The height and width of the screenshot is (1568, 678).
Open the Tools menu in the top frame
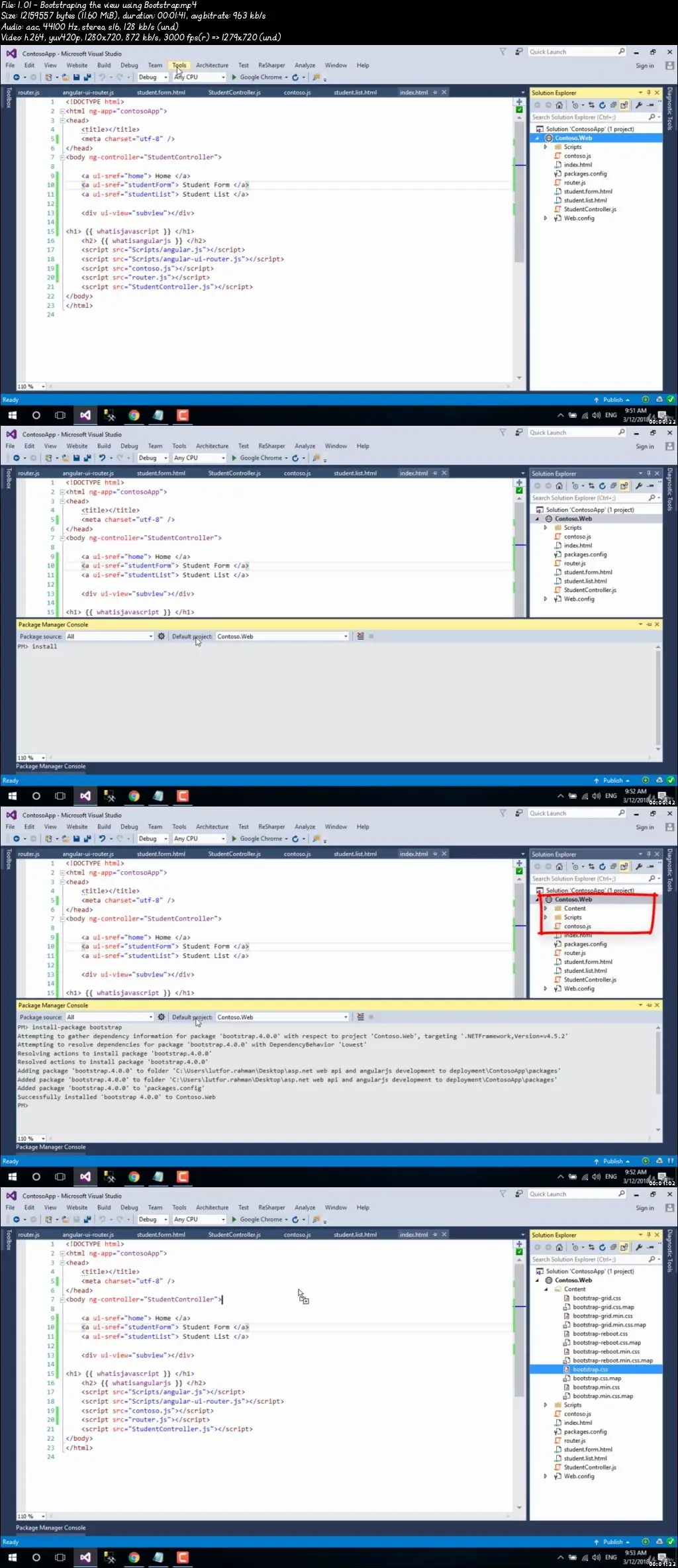tap(179, 66)
